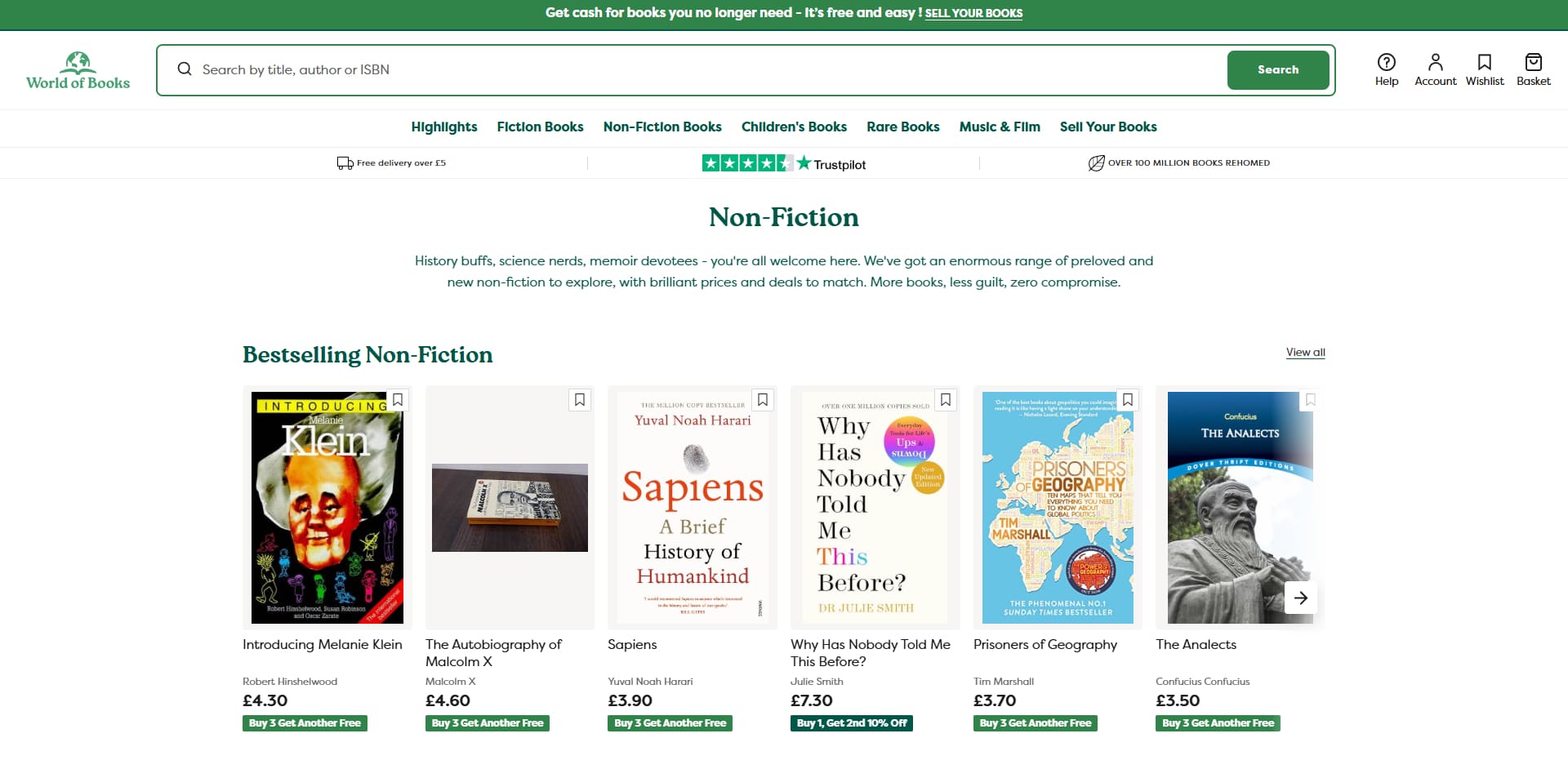1568x778 pixels.
Task: Open the Rare Books menu
Action: click(903, 127)
